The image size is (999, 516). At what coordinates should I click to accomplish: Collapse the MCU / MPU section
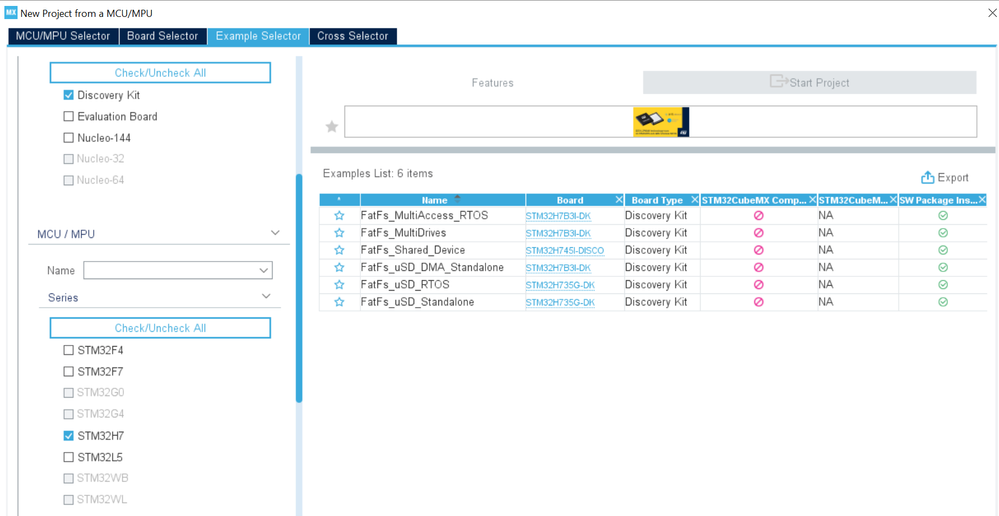[275, 233]
